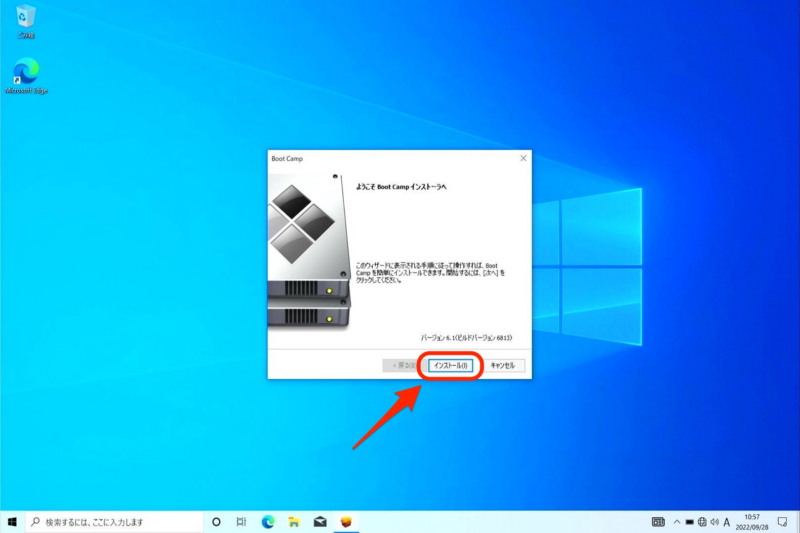Open Task View on the taskbar

pyautogui.click(x=241, y=522)
